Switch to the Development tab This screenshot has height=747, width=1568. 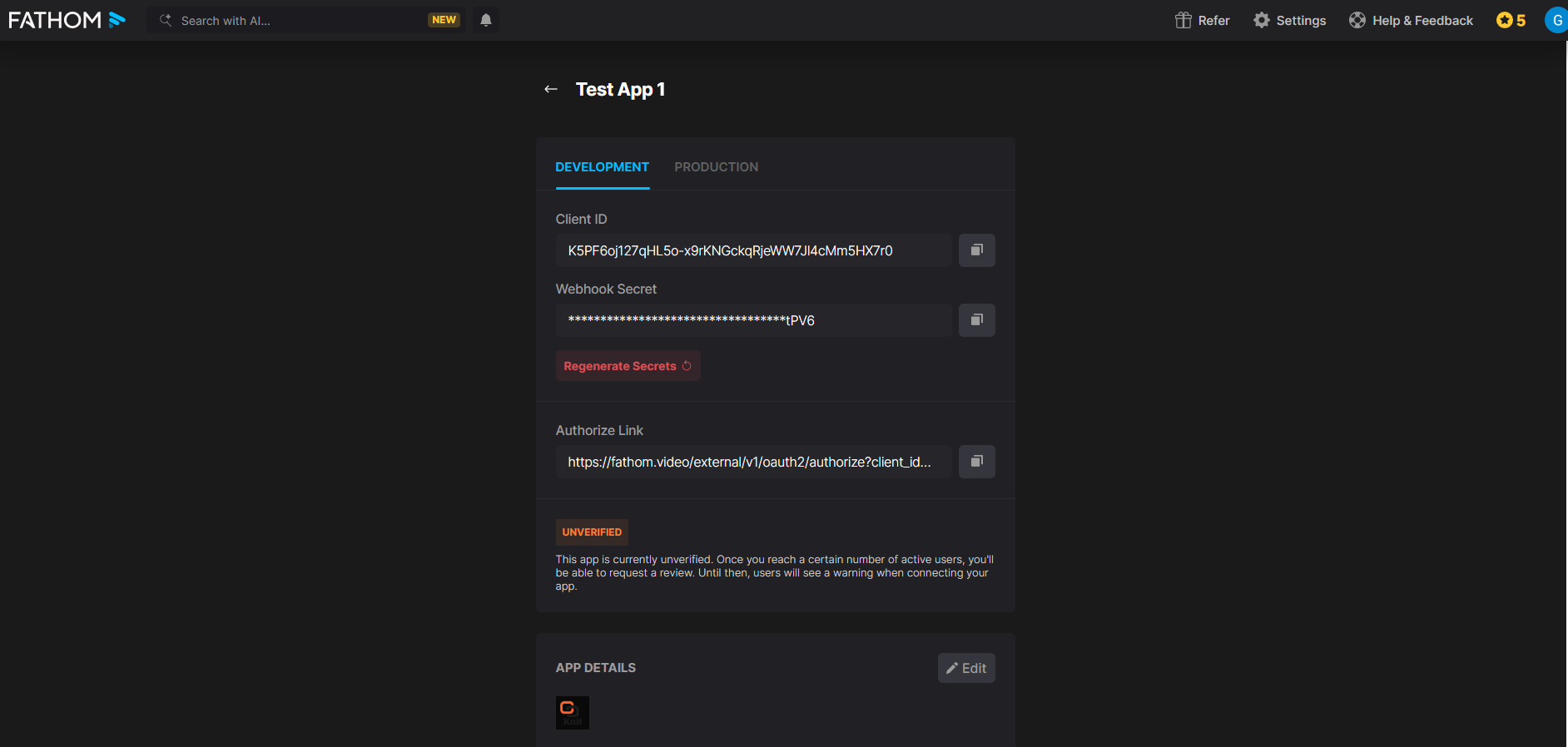[x=603, y=167]
